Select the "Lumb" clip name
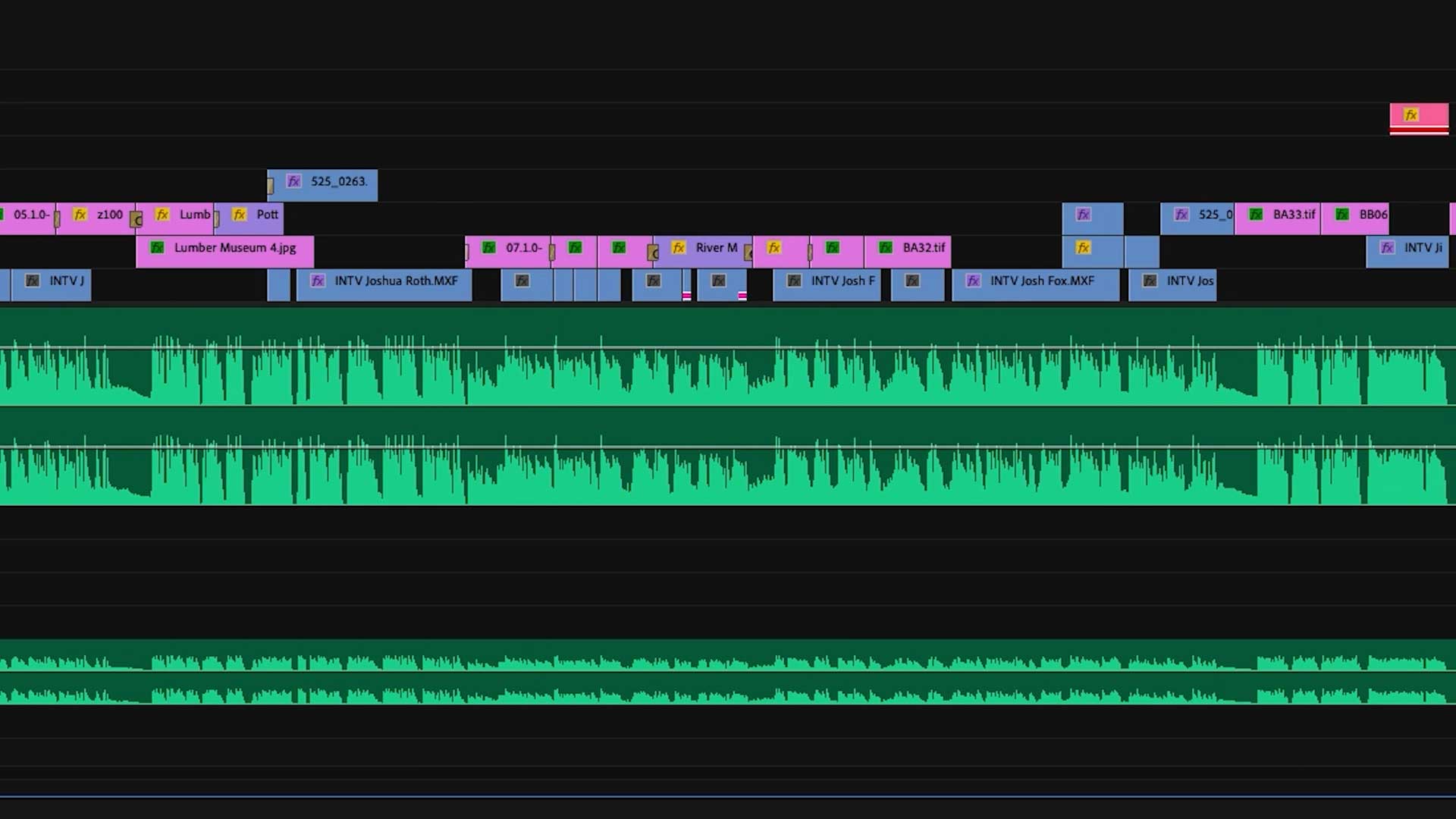 pos(195,215)
